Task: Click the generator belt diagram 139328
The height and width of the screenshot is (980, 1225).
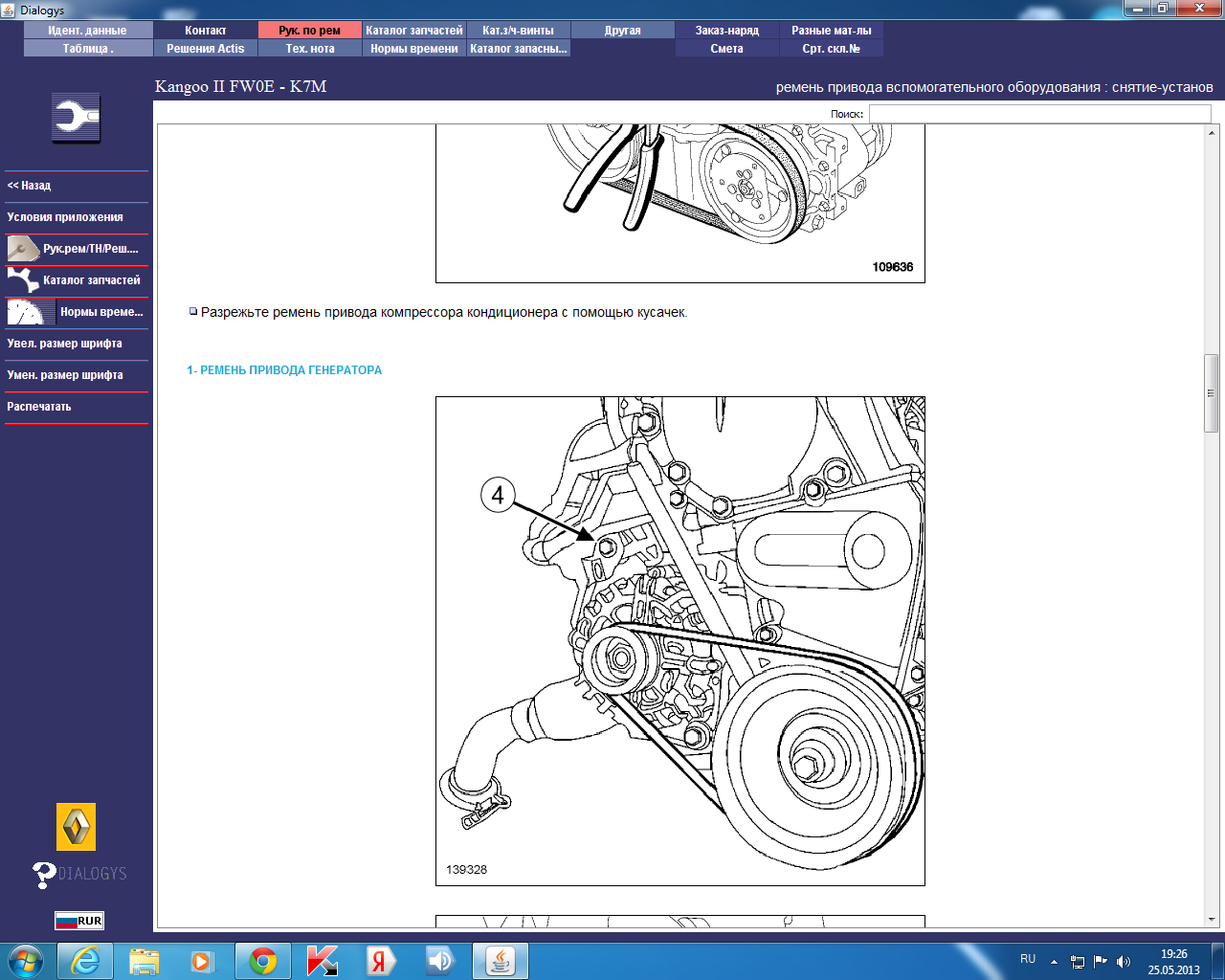Action: tap(680, 641)
